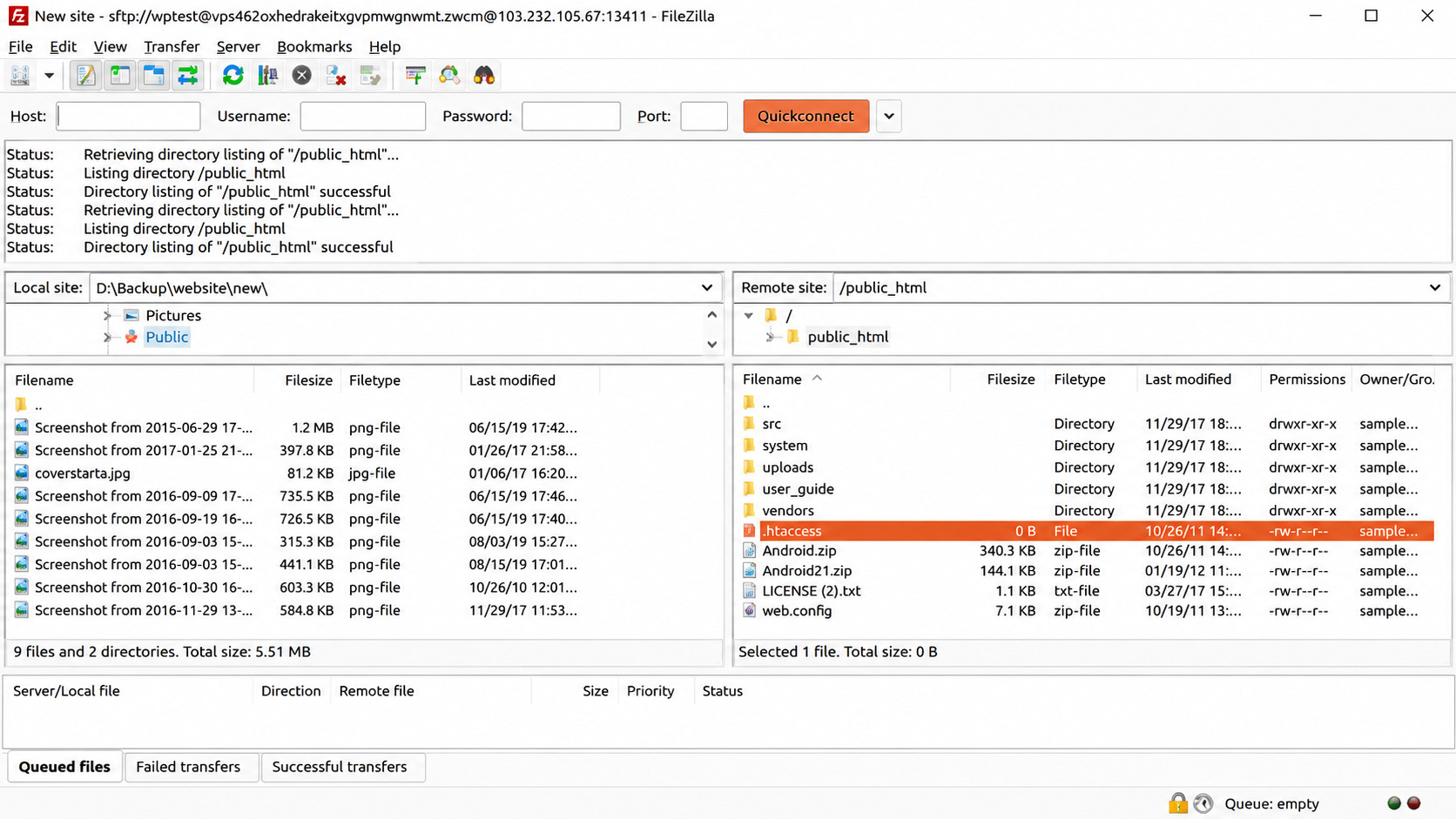
Task: Open the Local site path dropdown
Action: tap(707, 288)
